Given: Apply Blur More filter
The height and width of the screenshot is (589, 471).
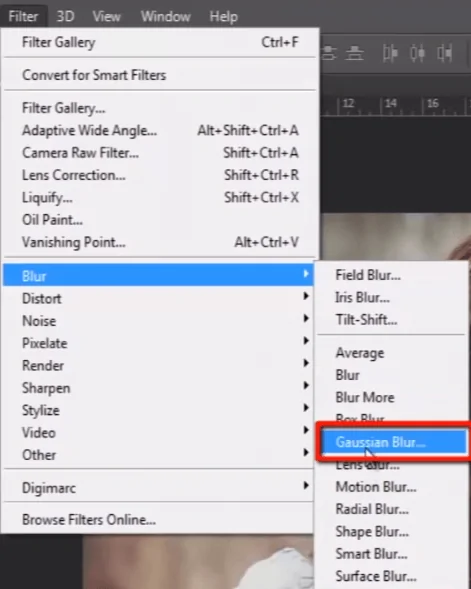Looking at the screenshot, I should (x=392, y=397).
